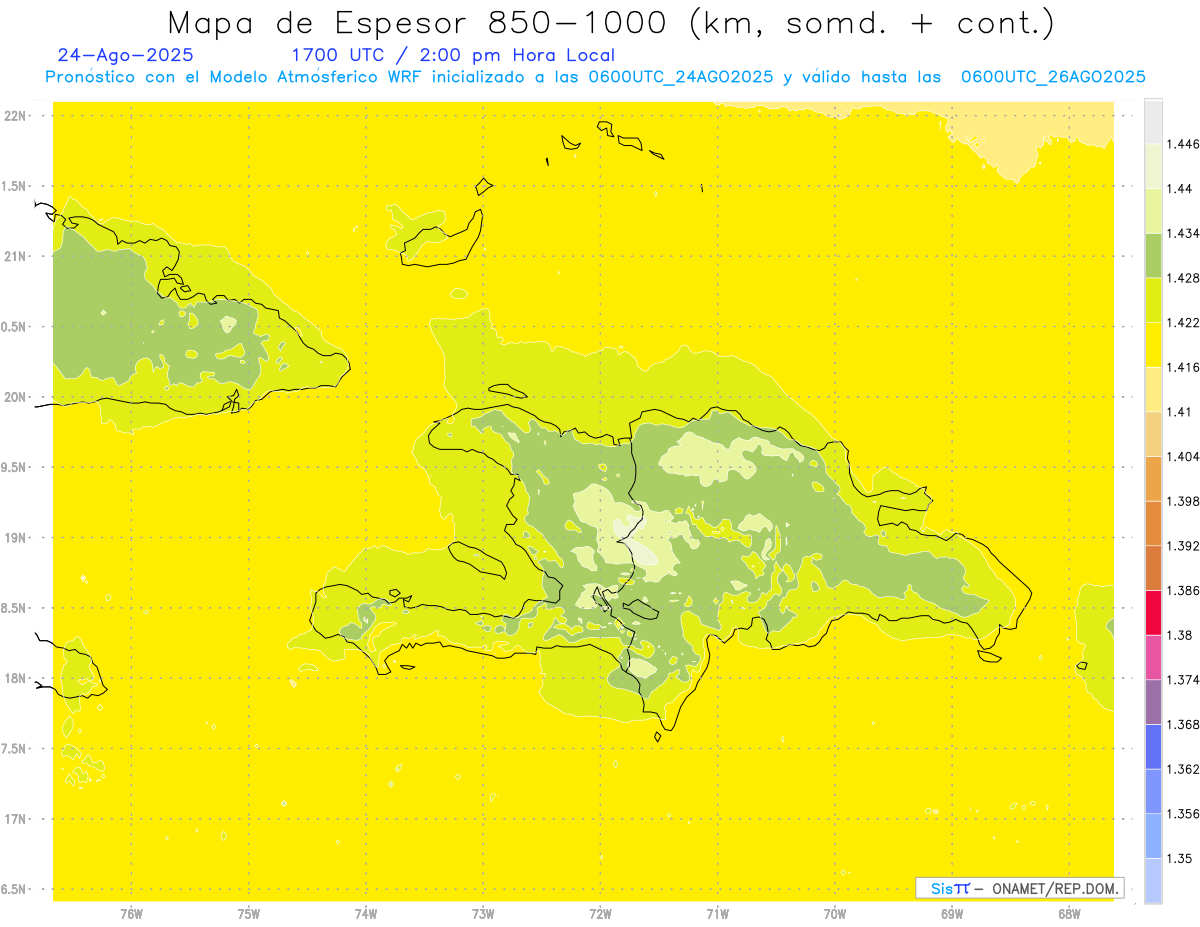Click the legend value 1.446
Image resolution: width=1200 pixels, height=927 pixels.
(1183, 144)
